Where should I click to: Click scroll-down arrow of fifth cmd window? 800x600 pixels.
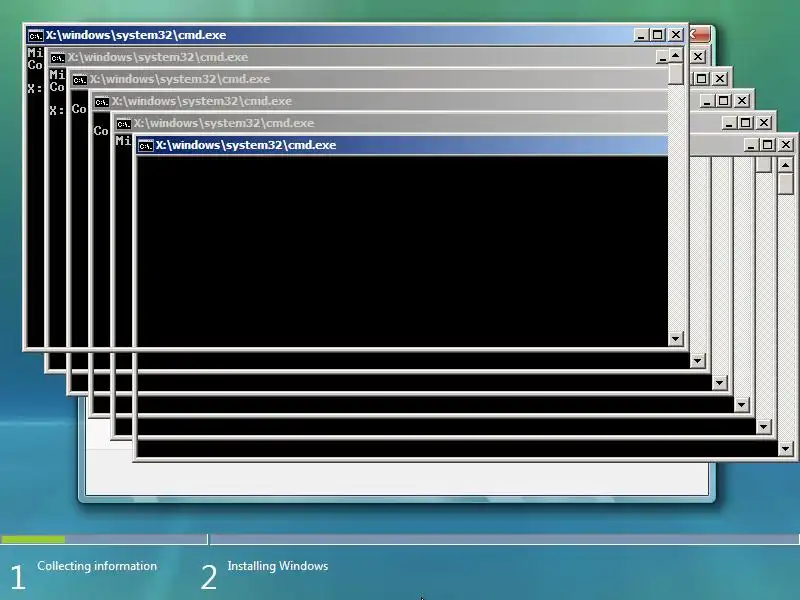[763, 427]
